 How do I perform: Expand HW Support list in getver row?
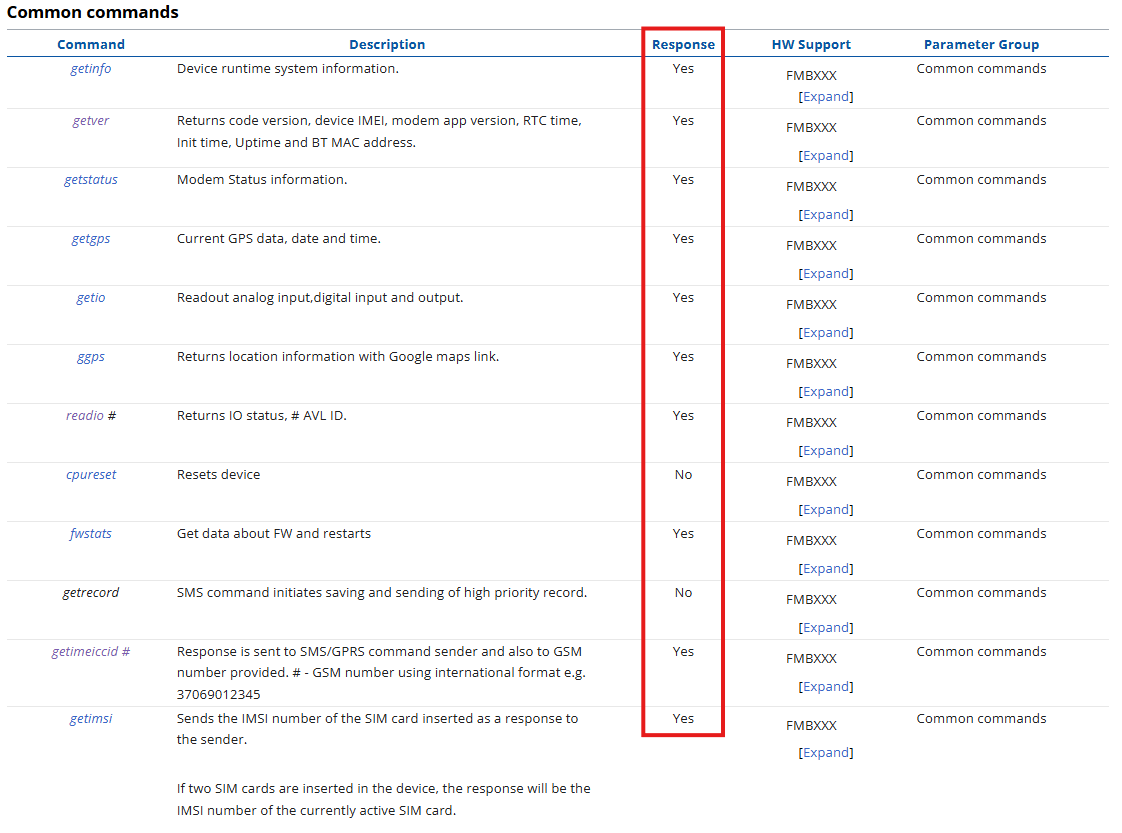click(826, 156)
